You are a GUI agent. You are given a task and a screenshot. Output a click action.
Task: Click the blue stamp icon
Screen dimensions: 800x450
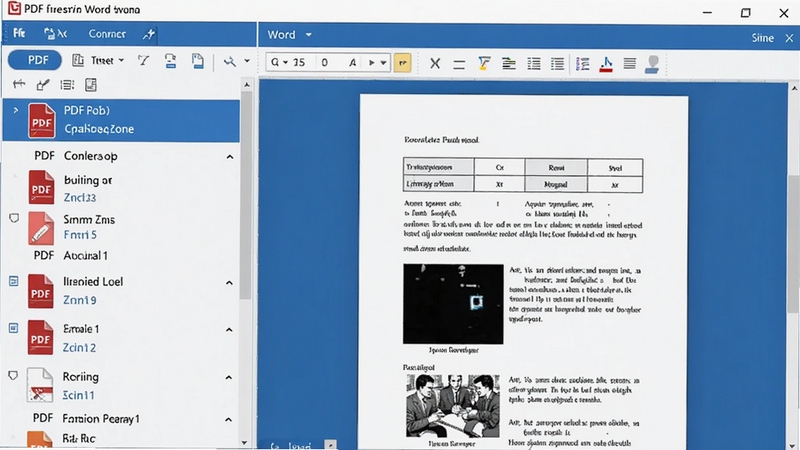[x=652, y=64]
